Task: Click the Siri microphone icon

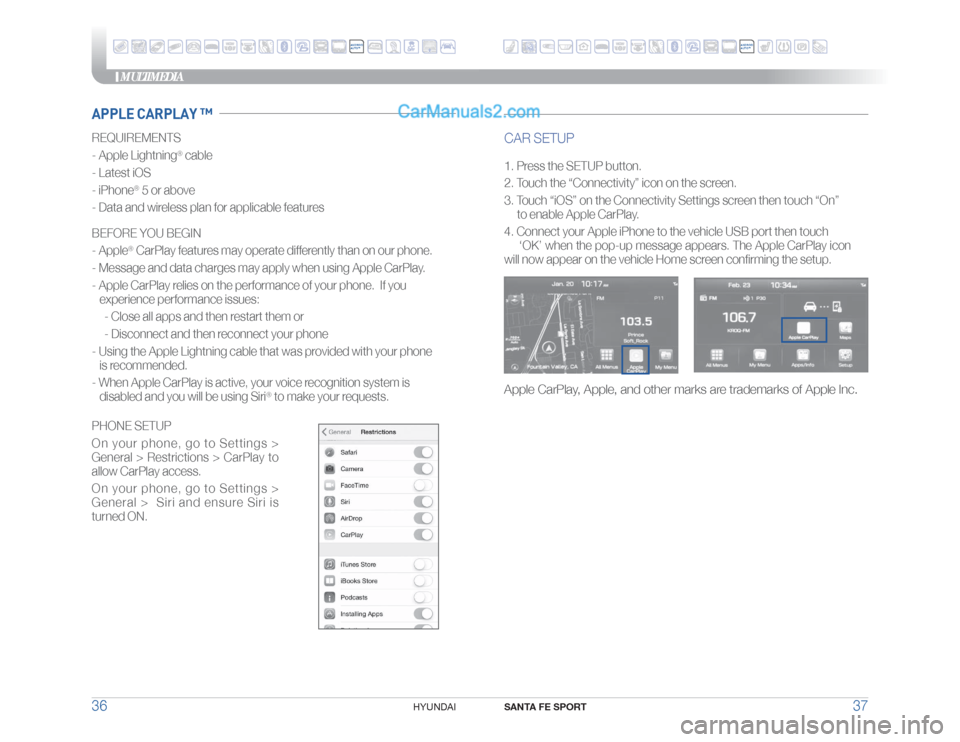Action: 329,502
